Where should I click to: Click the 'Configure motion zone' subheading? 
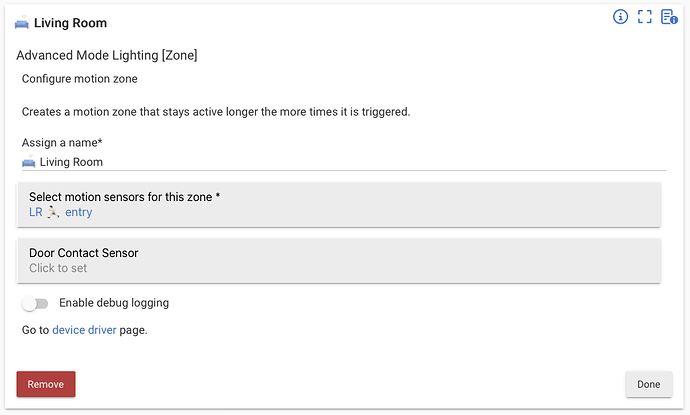[x=79, y=79]
